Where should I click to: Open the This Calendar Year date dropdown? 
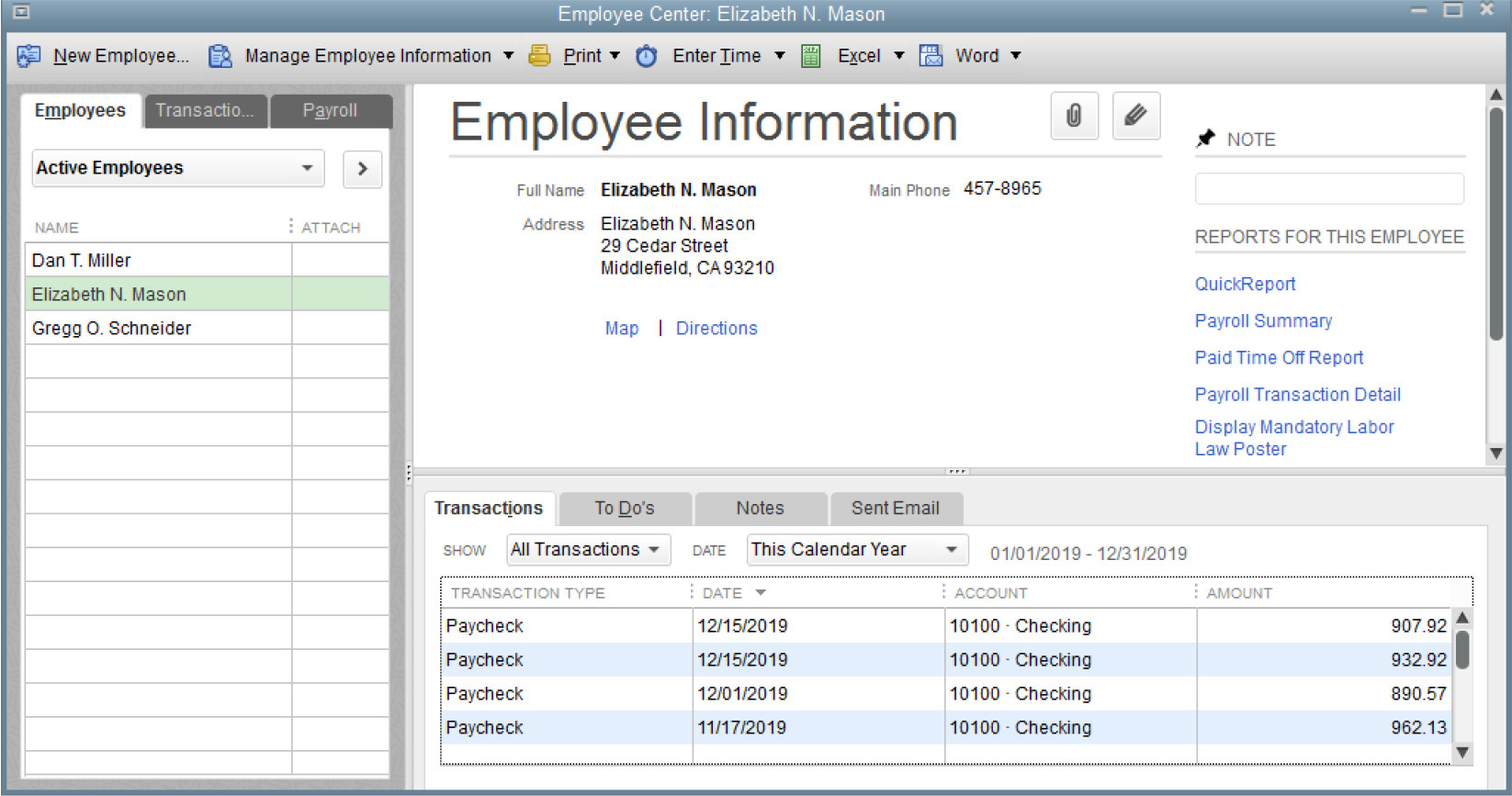click(x=858, y=550)
